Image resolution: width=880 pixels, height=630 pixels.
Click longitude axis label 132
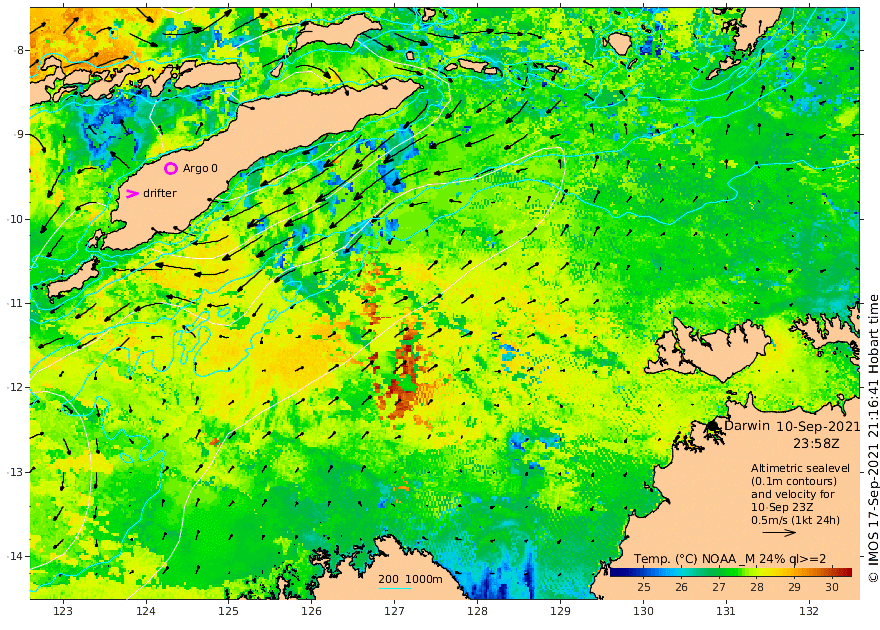pyautogui.click(x=809, y=611)
